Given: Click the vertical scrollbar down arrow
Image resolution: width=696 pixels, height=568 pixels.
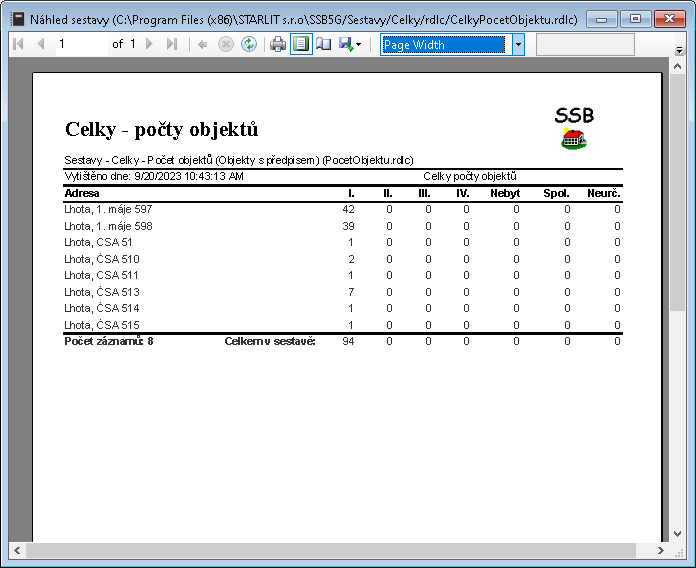Looking at the screenshot, I should 677,535.
